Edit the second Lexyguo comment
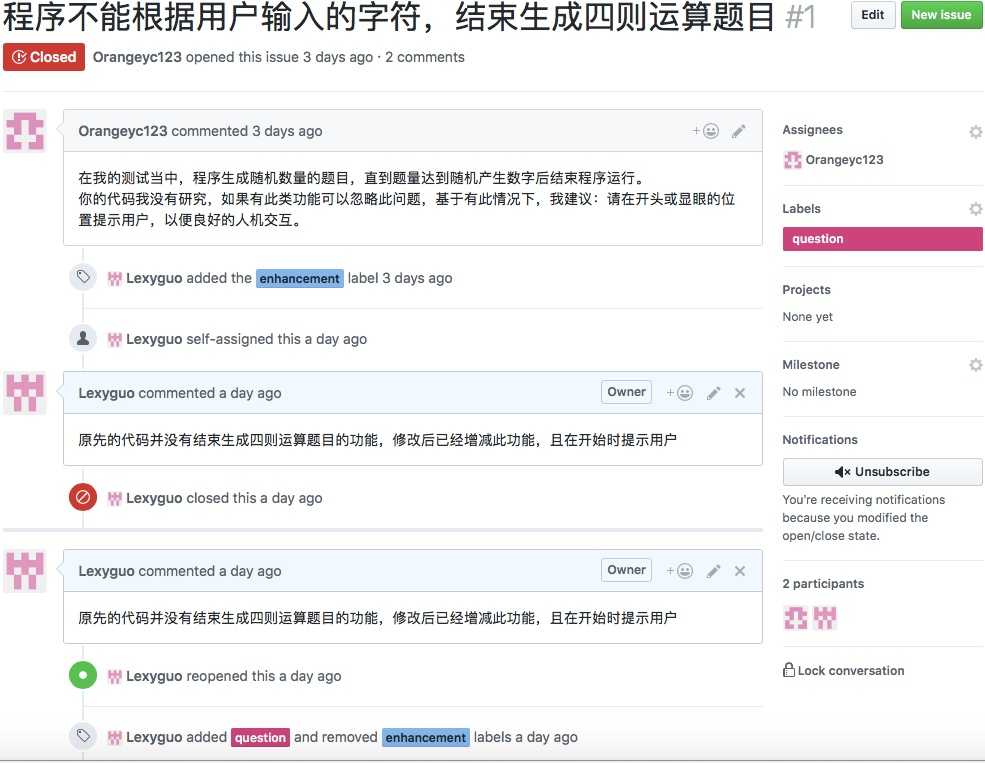 713,571
